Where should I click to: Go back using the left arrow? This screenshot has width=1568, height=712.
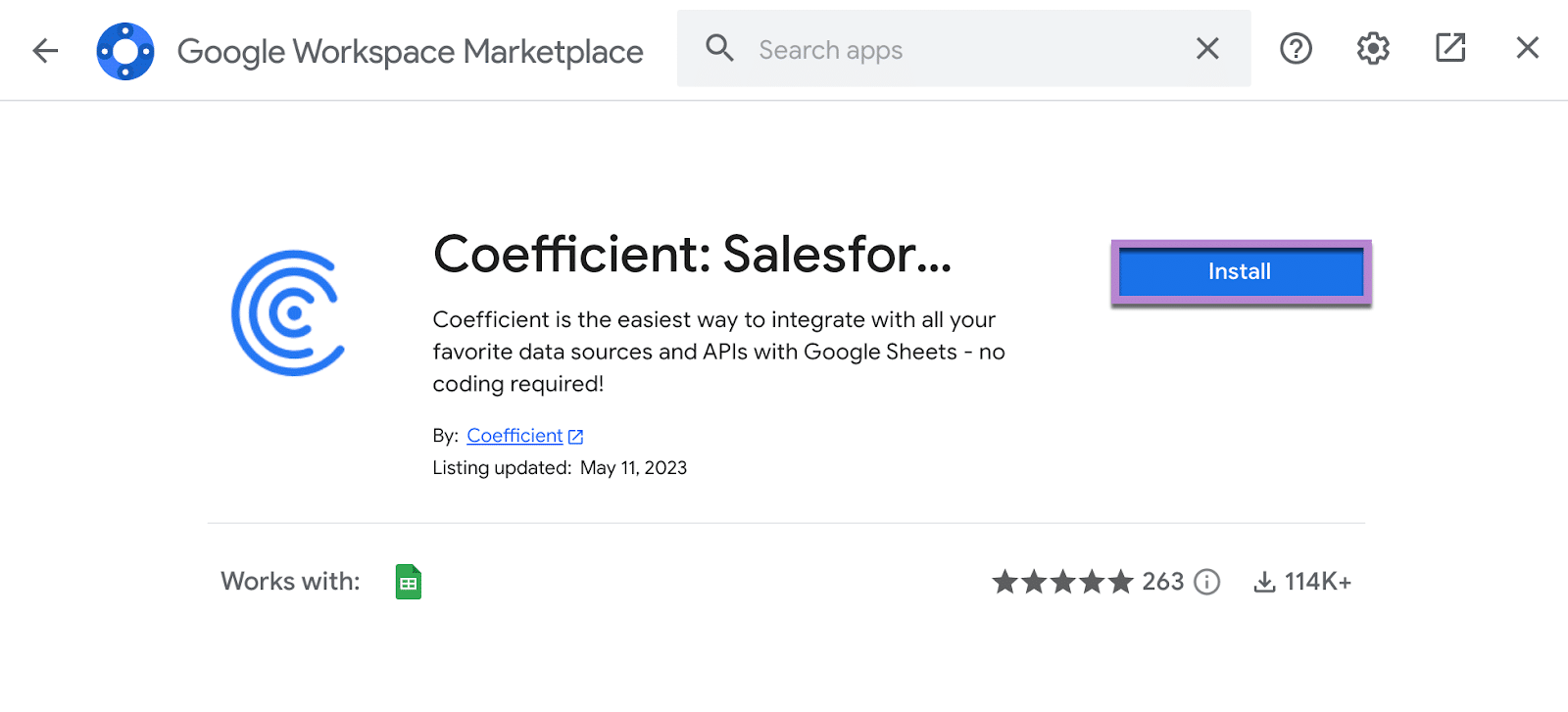point(45,50)
